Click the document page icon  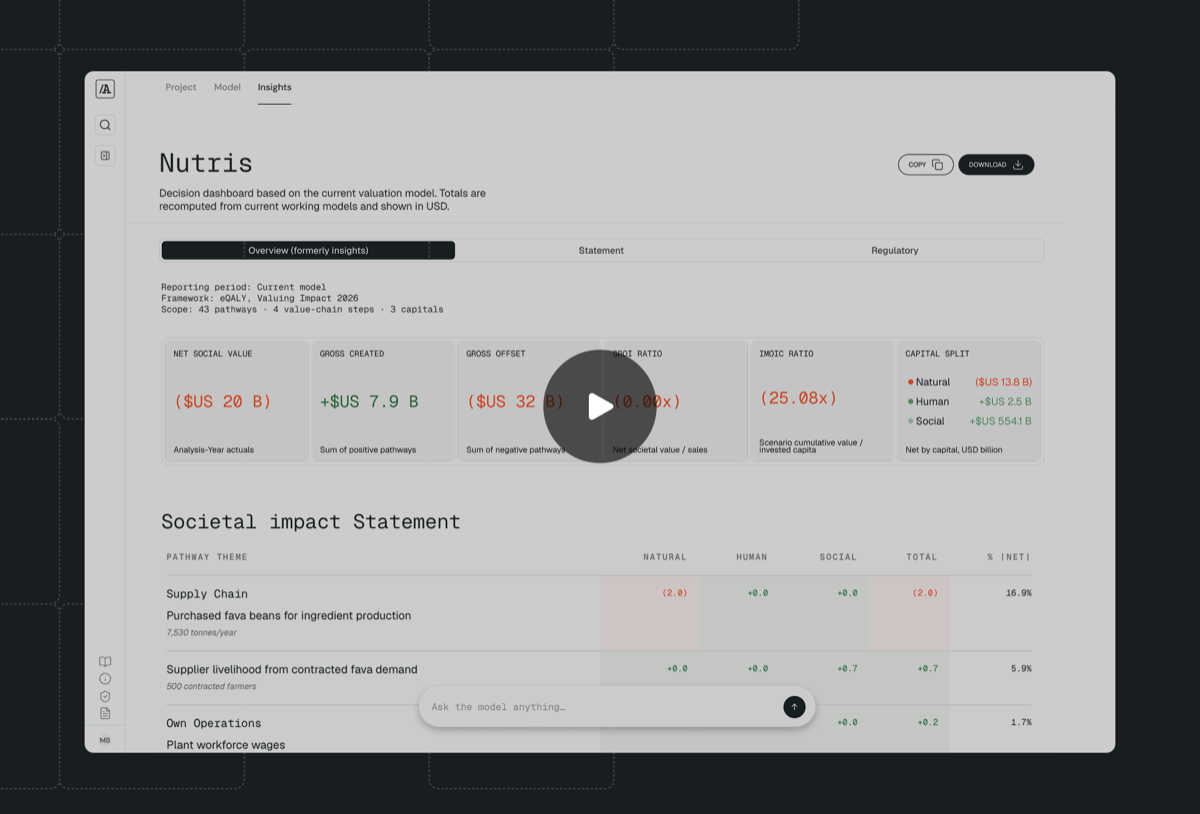point(105,713)
